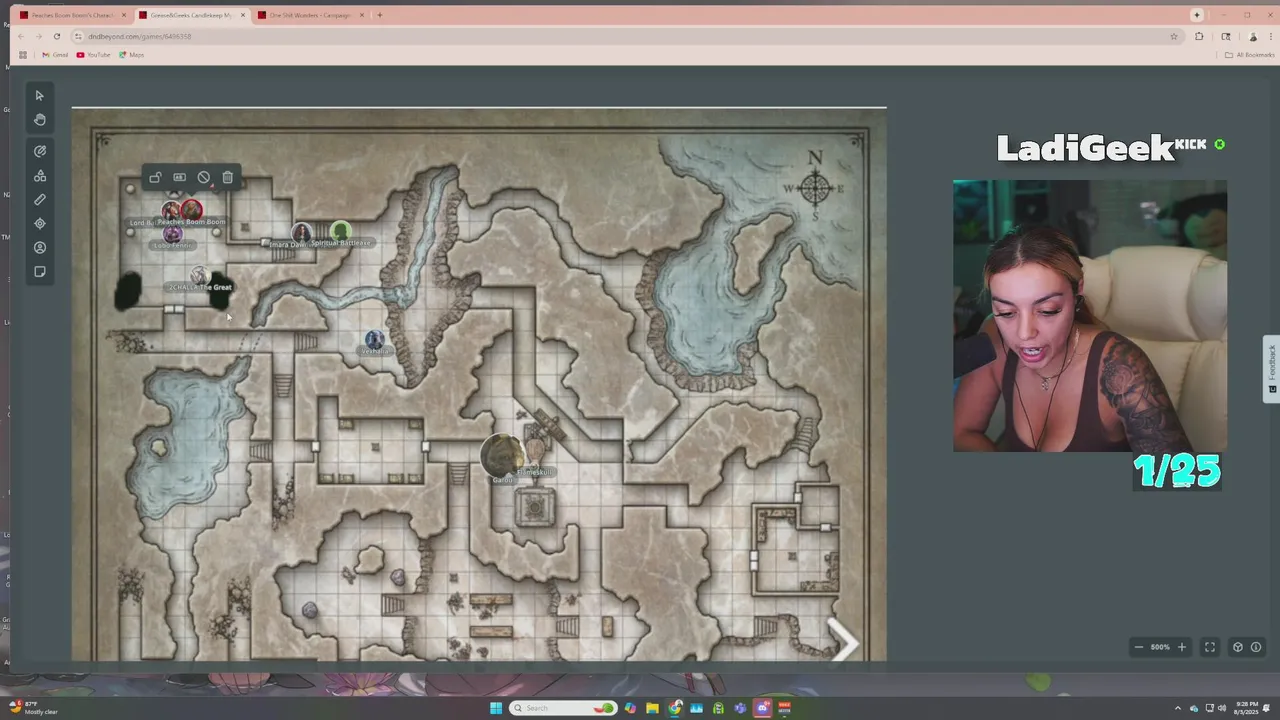Select the Flameskull token
The image size is (1280, 720).
(x=536, y=455)
